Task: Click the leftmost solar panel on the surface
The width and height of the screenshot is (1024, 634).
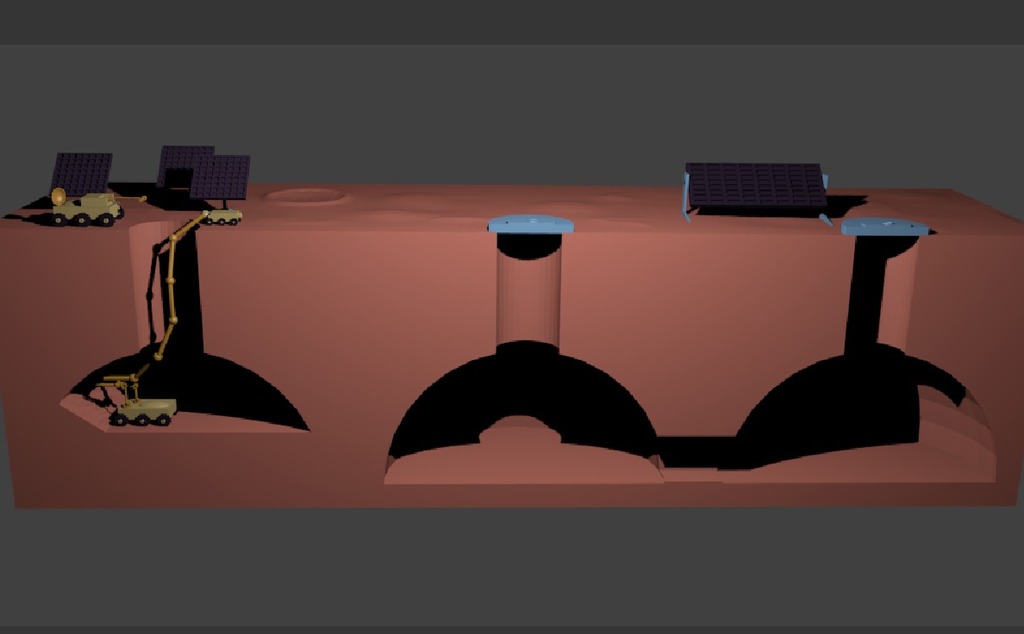Action: [82, 174]
